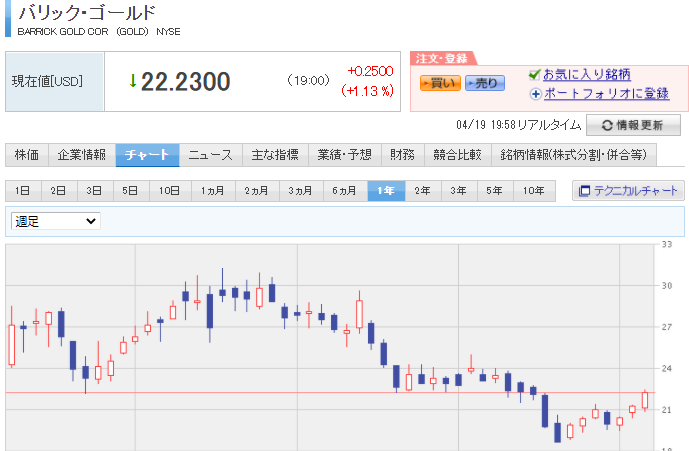
Task: Select the 1日 chart range
Action: click(x=23, y=191)
